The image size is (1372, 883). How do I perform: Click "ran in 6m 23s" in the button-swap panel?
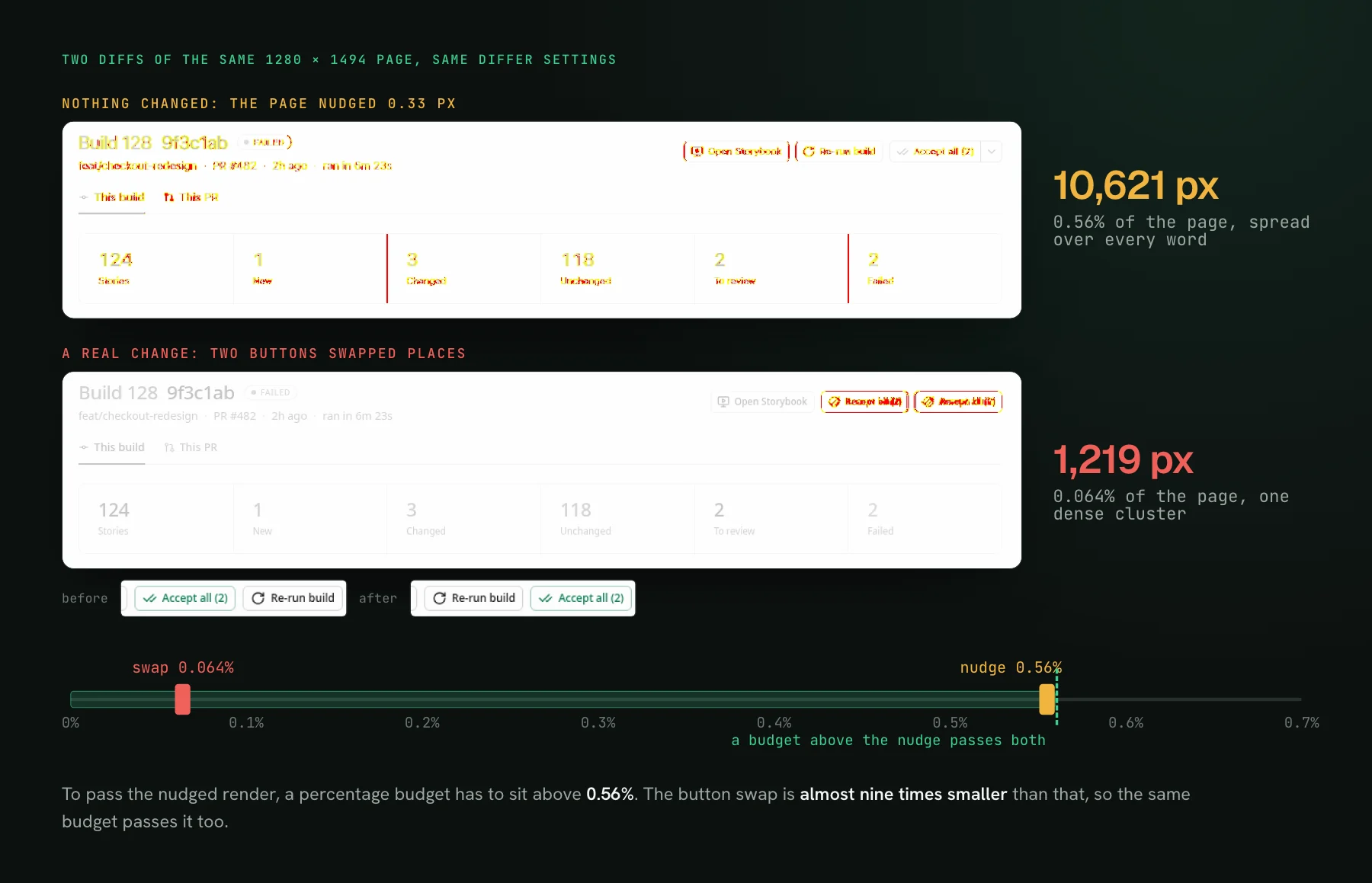click(x=357, y=416)
